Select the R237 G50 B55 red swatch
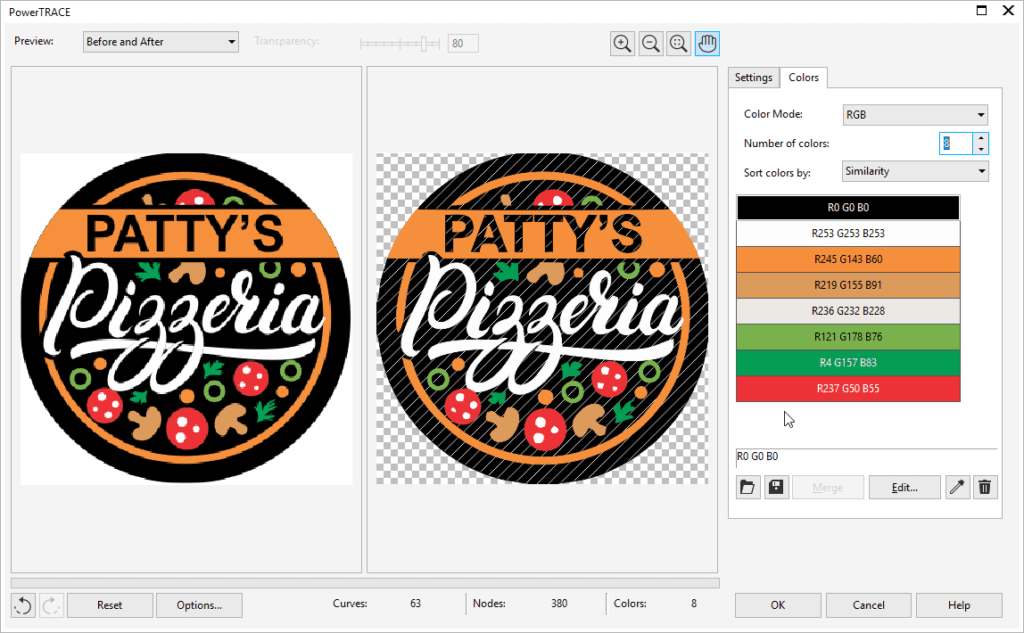Viewport: 1024px width, 633px height. coord(847,390)
